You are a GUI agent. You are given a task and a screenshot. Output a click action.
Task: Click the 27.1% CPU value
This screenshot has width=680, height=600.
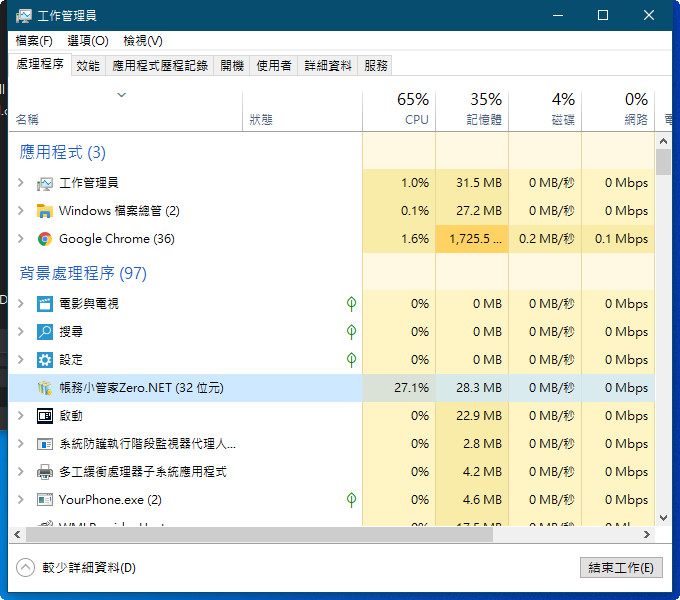[x=411, y=388]
